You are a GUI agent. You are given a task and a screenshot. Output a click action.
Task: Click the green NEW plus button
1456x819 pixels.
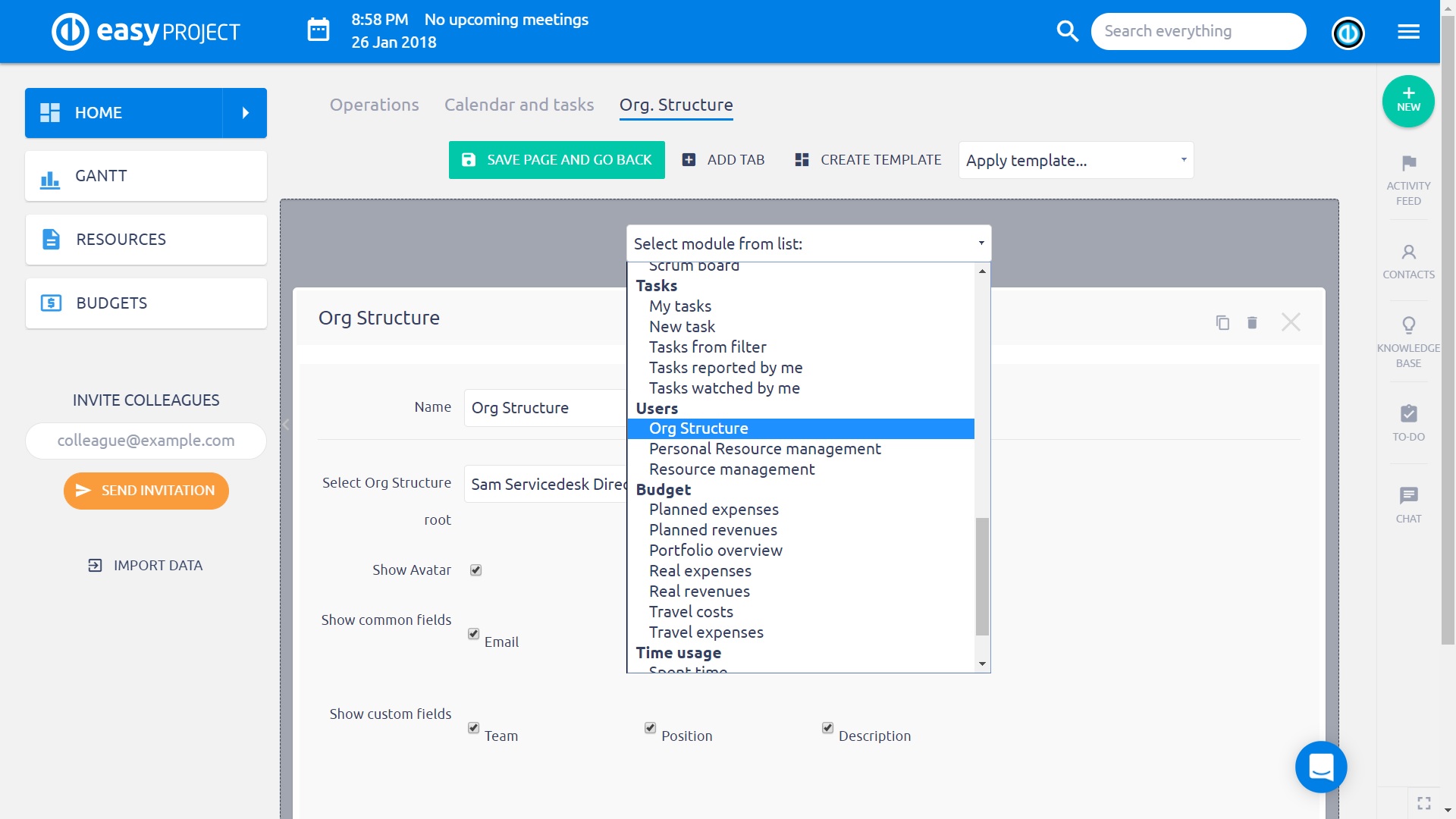point(1407,101)
